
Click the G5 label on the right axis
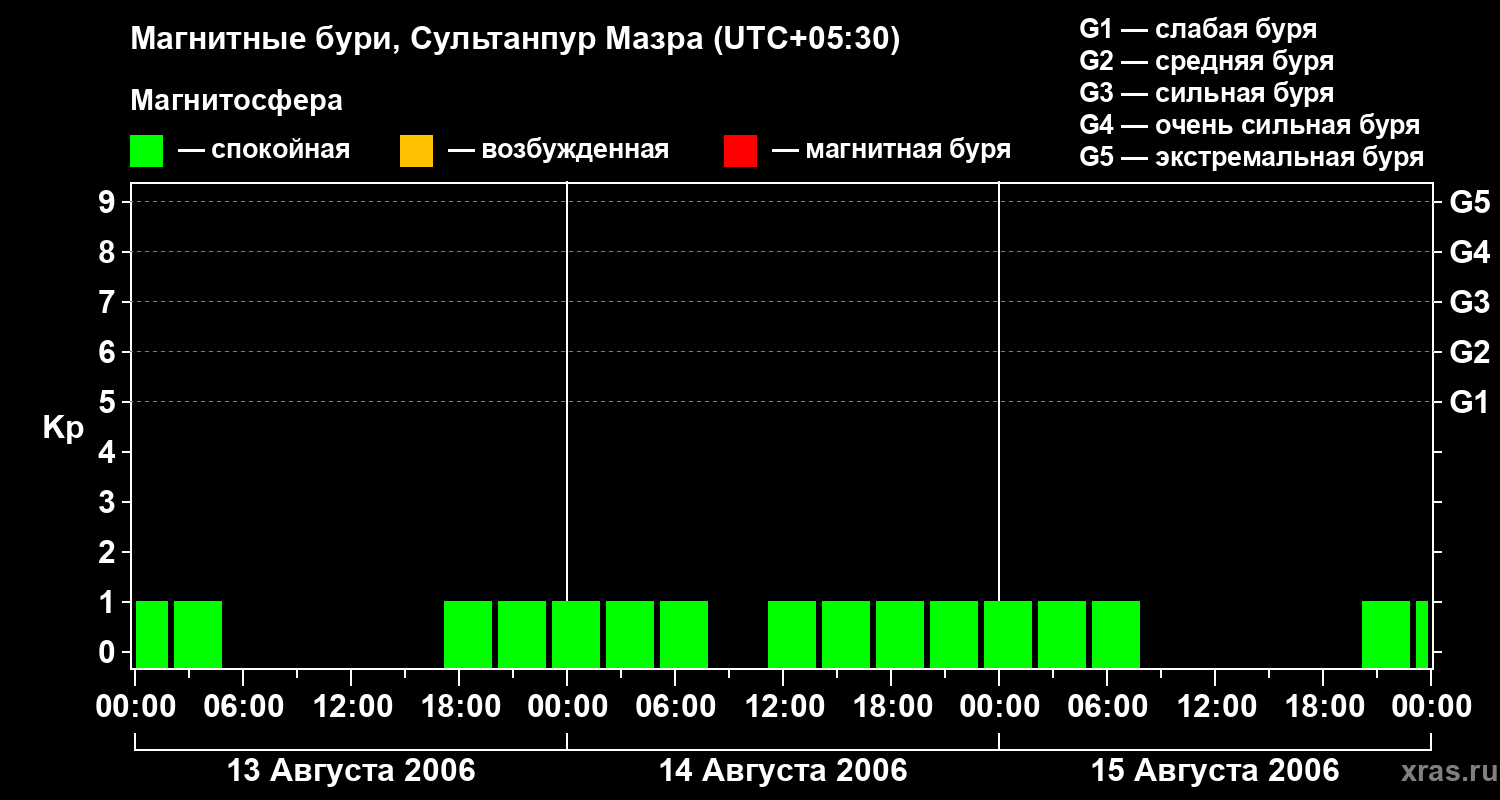pos(1469,203)
